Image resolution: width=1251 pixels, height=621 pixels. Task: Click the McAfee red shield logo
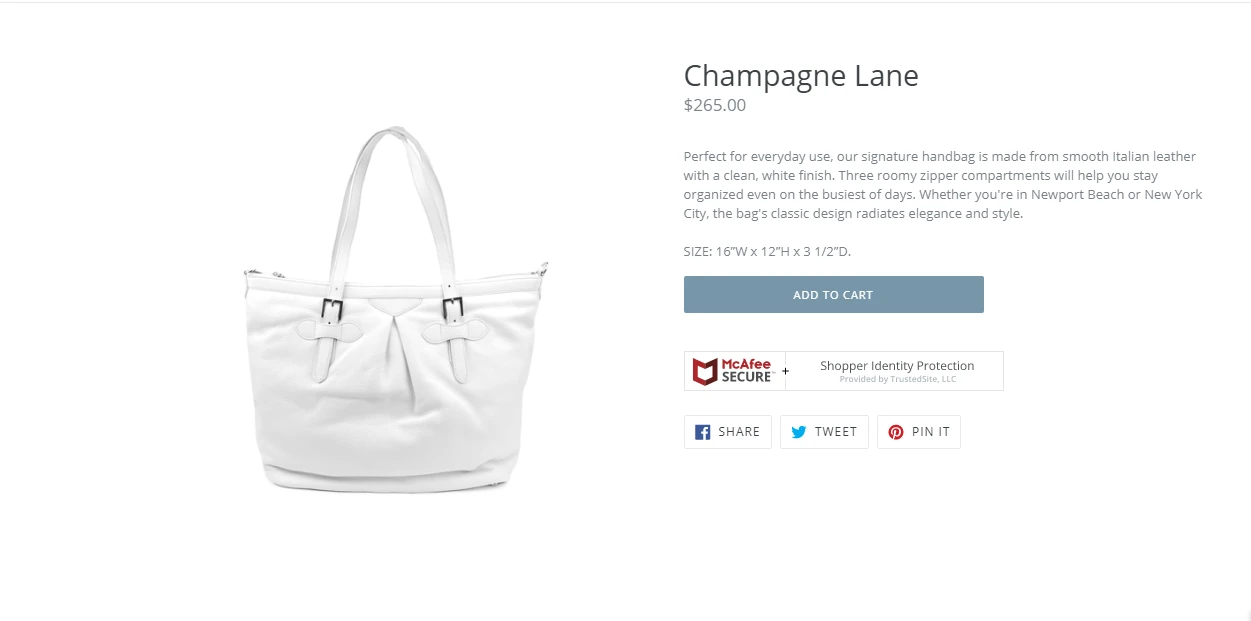click(705, 371)
